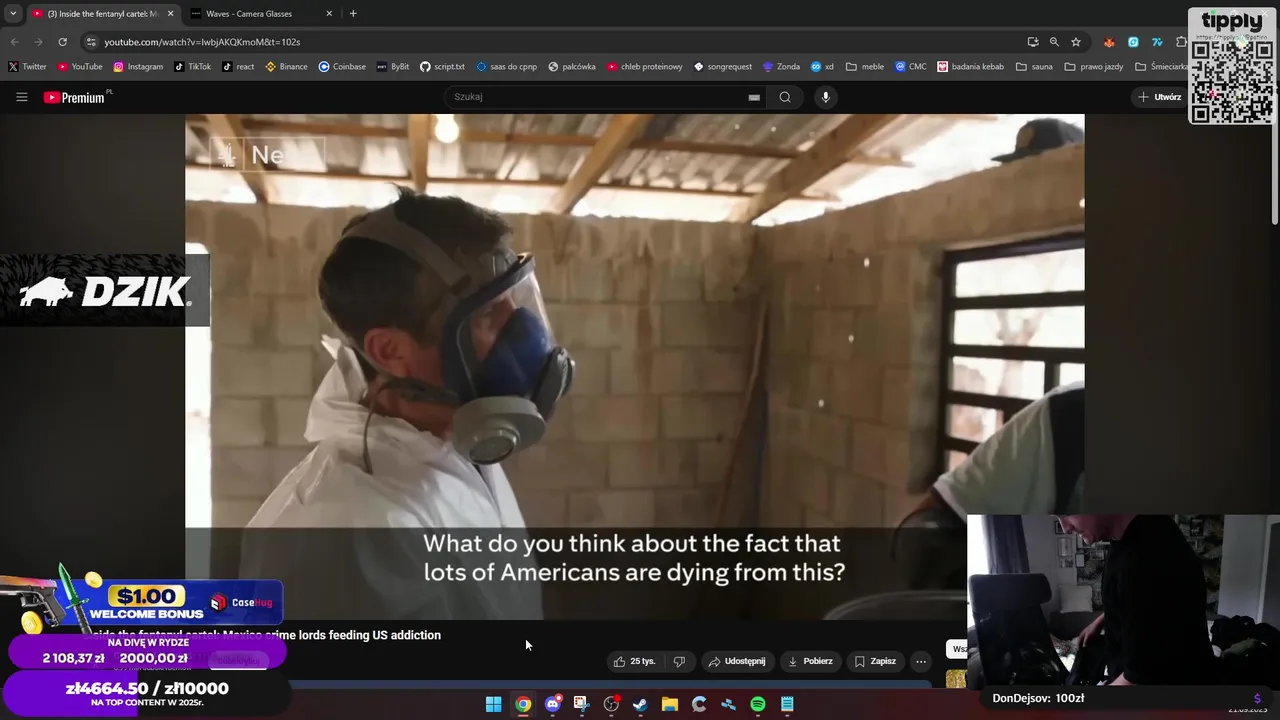The height and width of the screenshot is (720, 1280).
Task: Click the video player to pause
Action: click(634, 365)
